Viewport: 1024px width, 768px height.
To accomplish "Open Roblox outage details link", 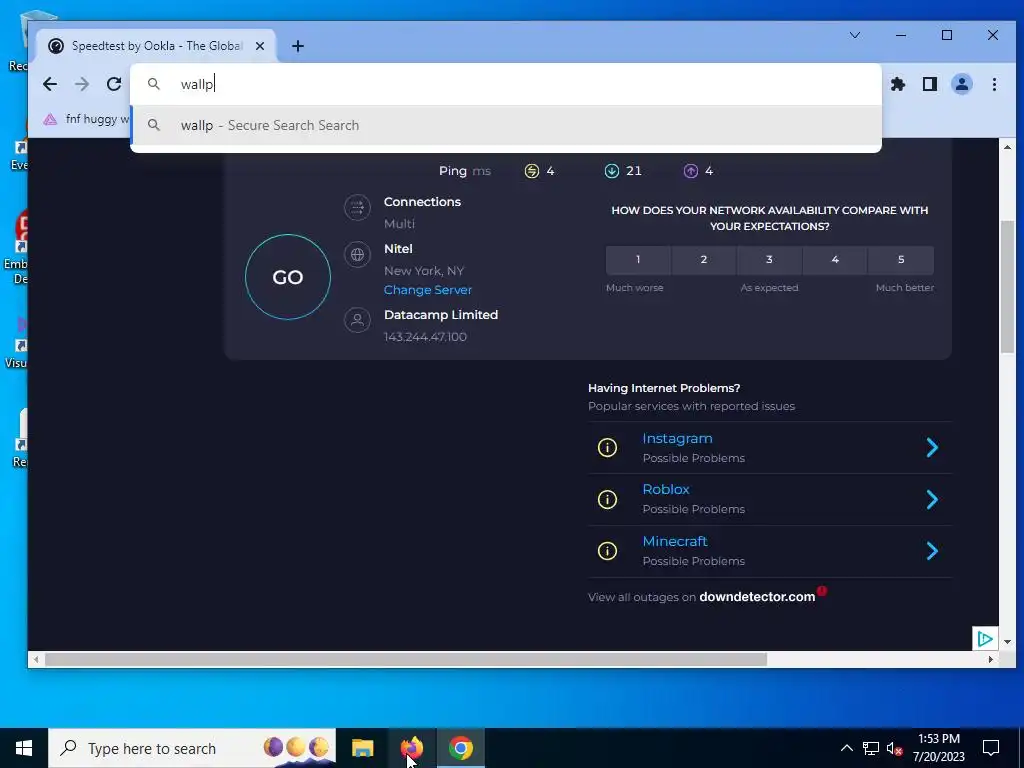I will (665, 489).
